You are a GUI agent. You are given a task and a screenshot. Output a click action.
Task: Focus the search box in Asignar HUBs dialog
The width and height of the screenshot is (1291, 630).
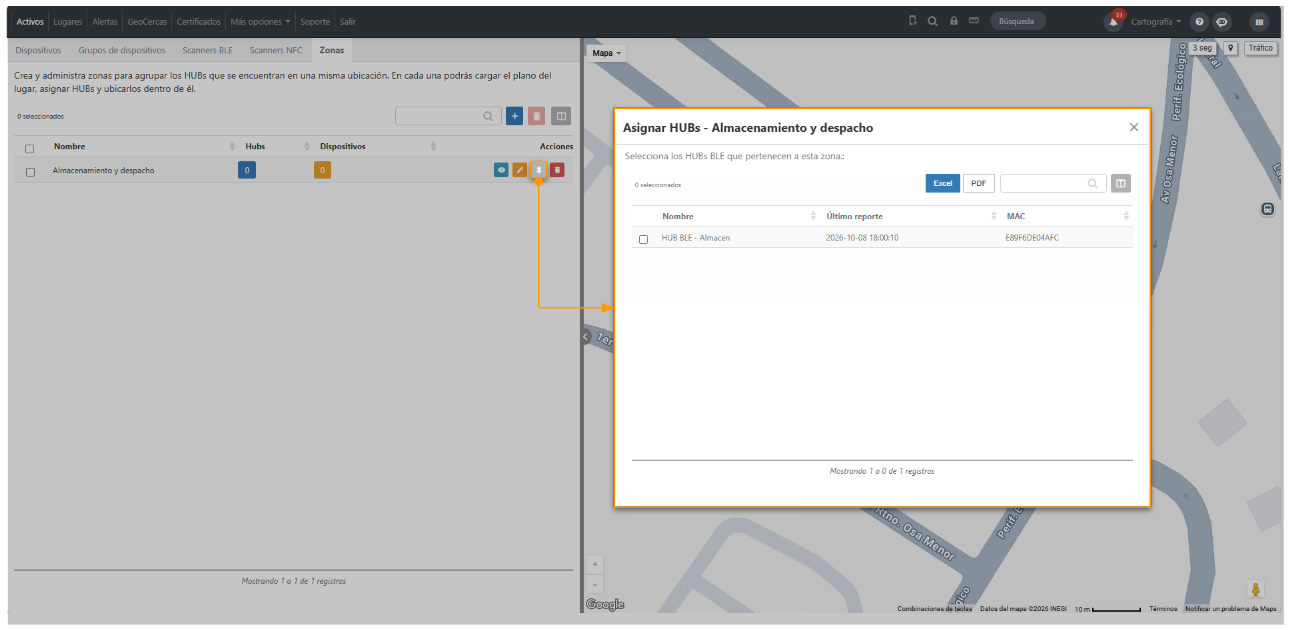(x=1053, y=183)
